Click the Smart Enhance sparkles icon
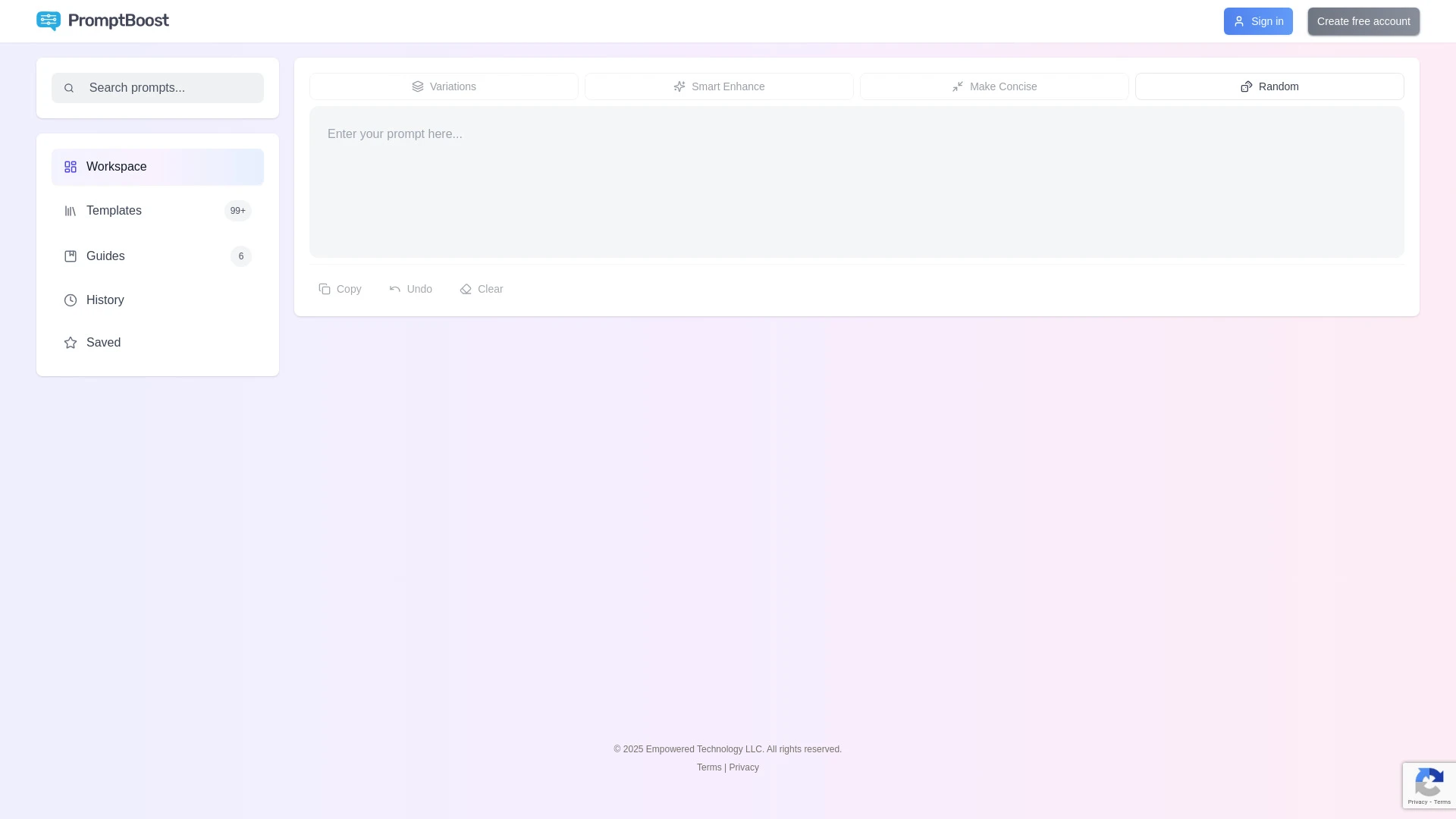This screenshot has width=1456, height=819. [679, 86]
